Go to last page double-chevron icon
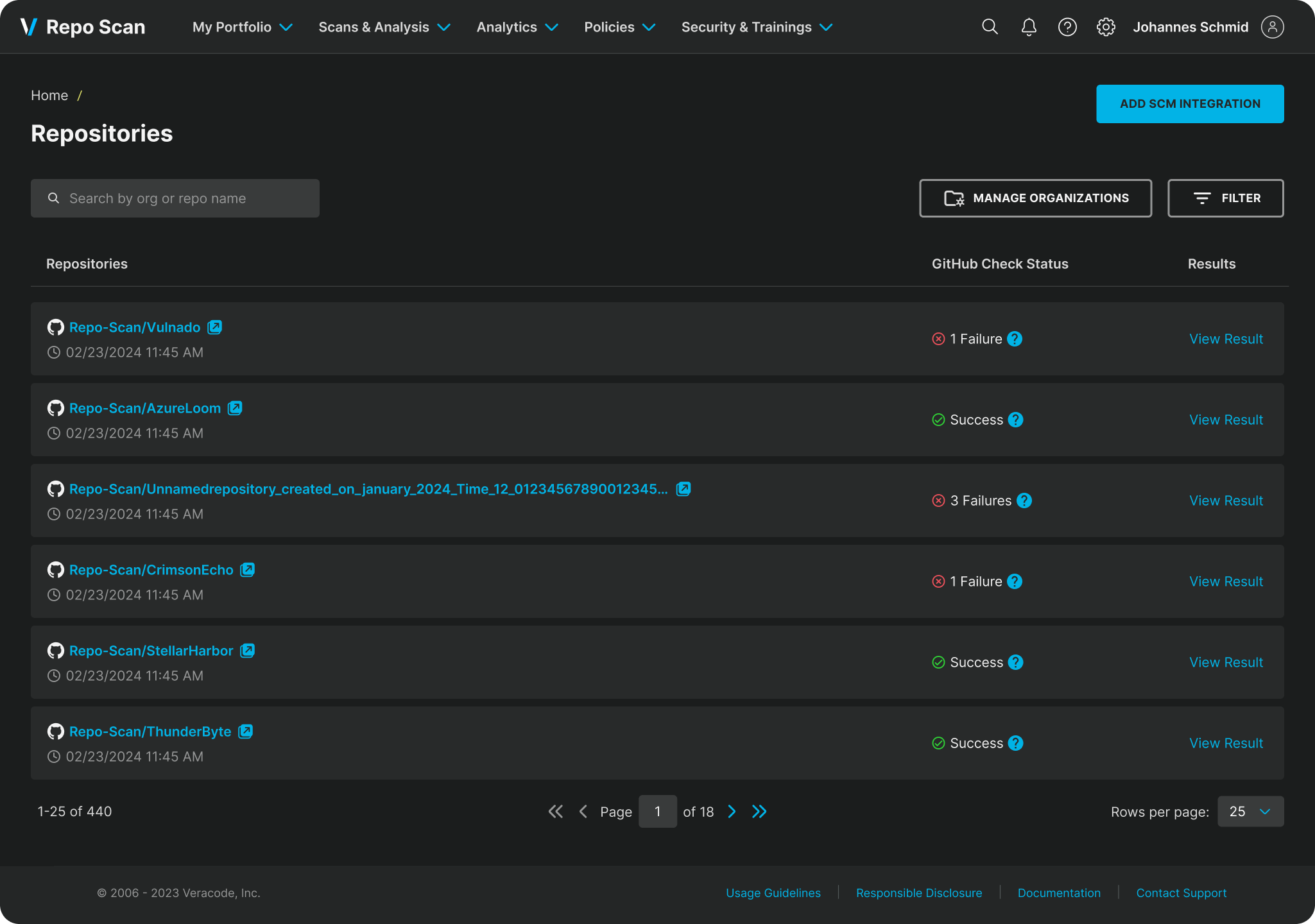The height and width of the screenshot is (924, 1315). pos(759,812)
